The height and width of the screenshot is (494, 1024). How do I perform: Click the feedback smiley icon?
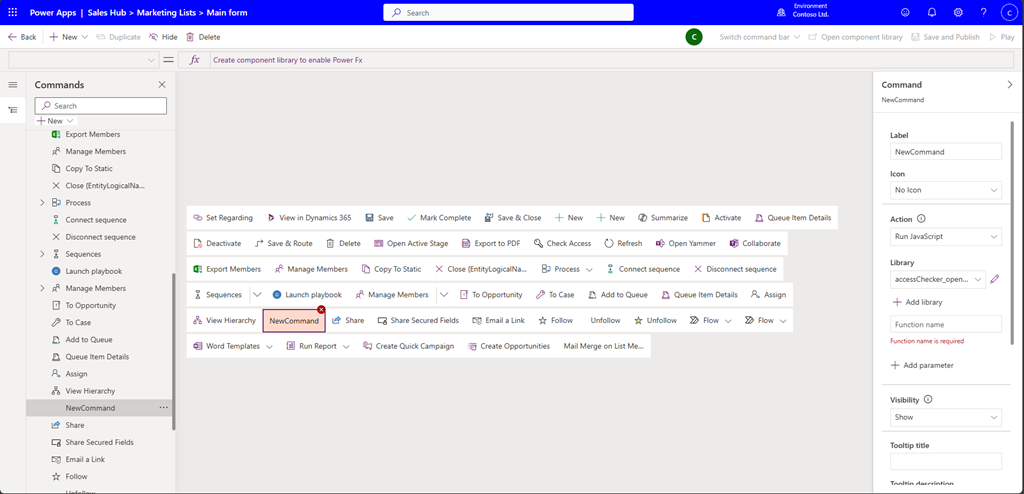(x=905, y=12)
